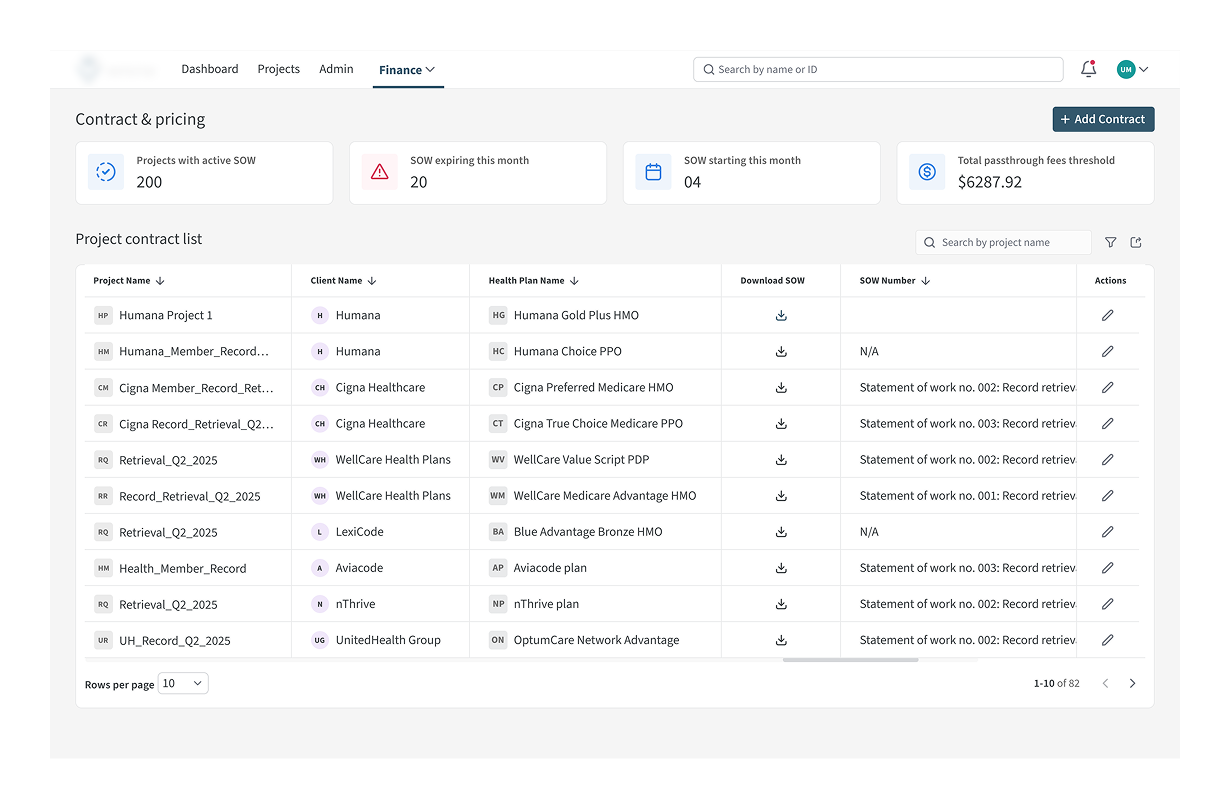Click edit pencil for nThrive row
This screenshot has width=1230, height=809.
(1107, 604)
